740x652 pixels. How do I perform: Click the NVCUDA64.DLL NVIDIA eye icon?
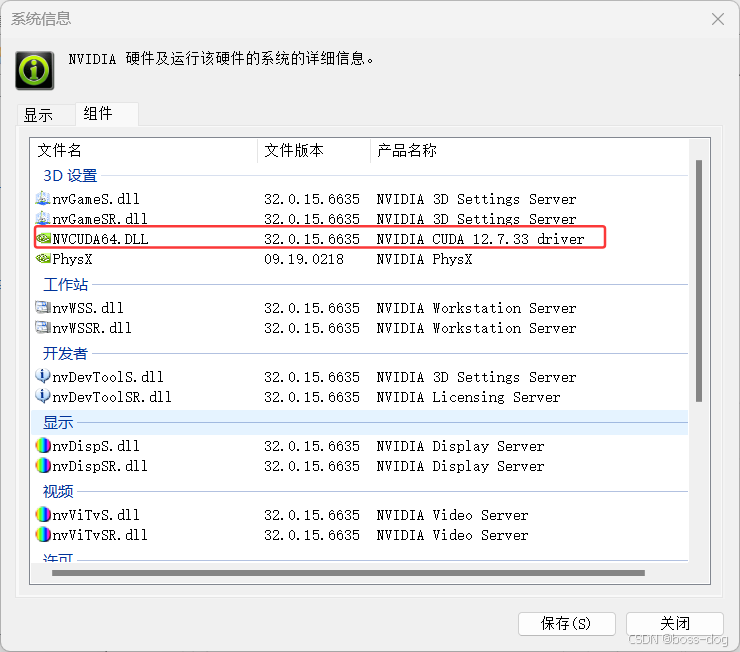(x=43, y=238)
